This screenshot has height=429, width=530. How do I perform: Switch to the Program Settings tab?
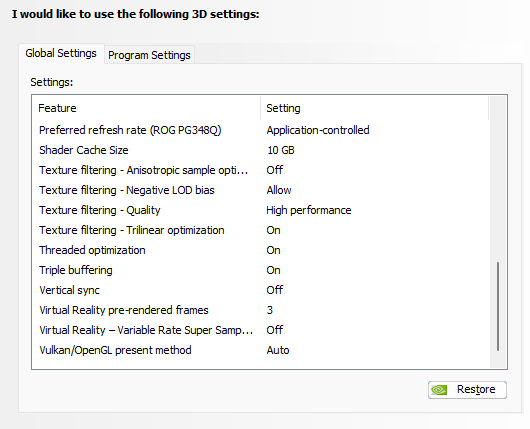tap(149, 55)
